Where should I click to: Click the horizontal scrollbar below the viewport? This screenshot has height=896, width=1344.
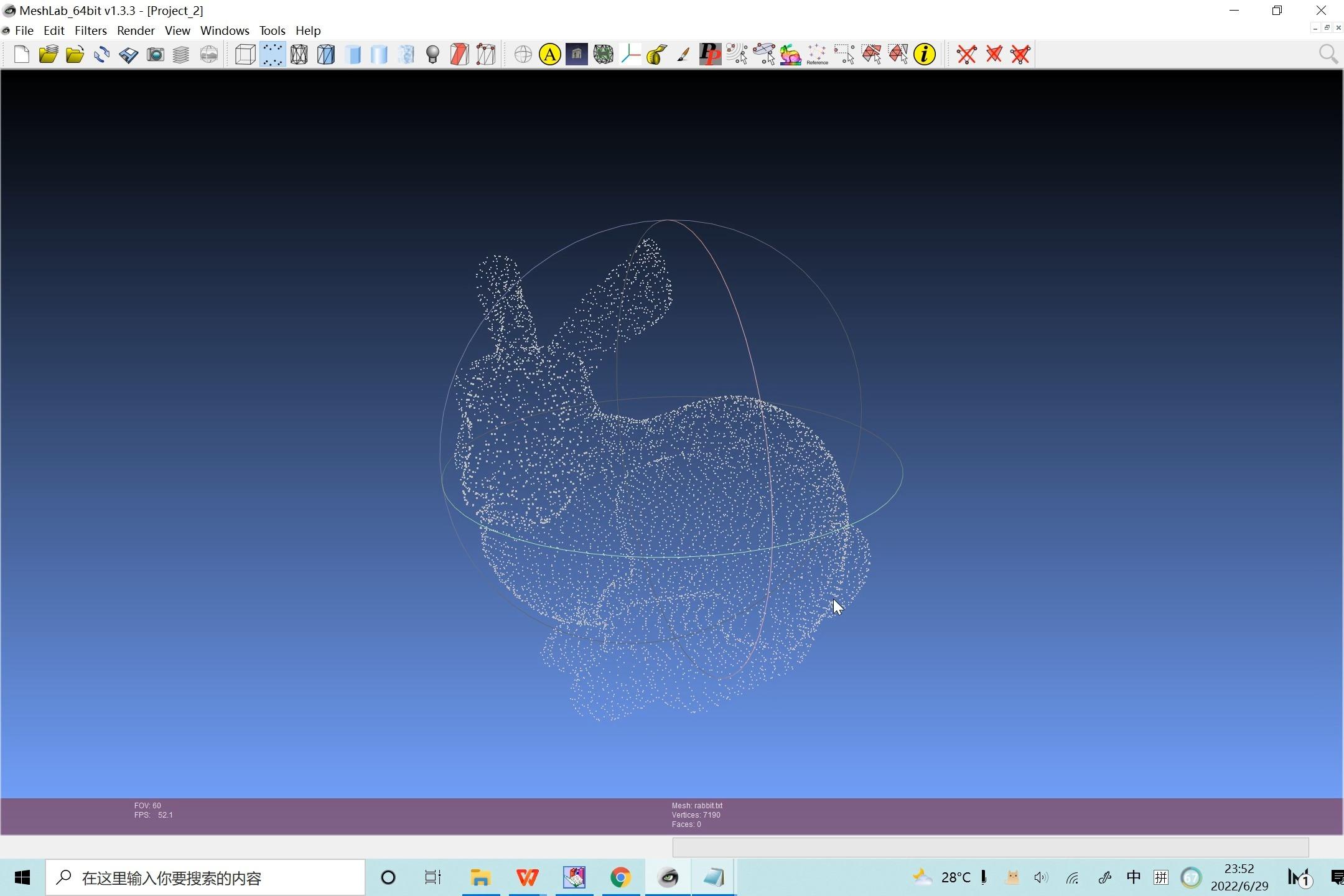(x=989, y=847)
